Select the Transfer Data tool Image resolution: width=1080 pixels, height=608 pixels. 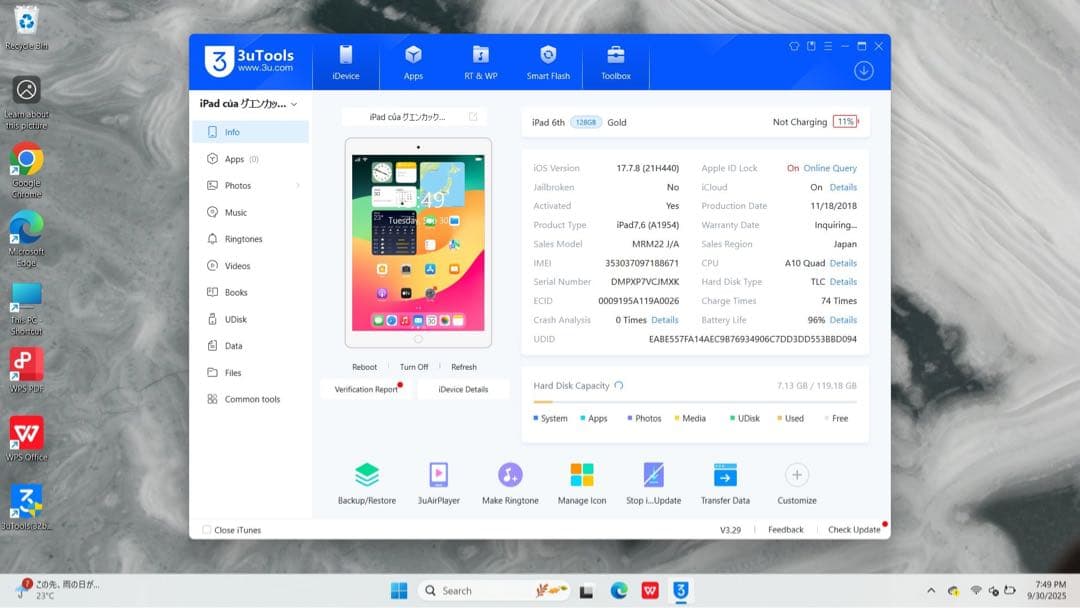pos(724,481)
